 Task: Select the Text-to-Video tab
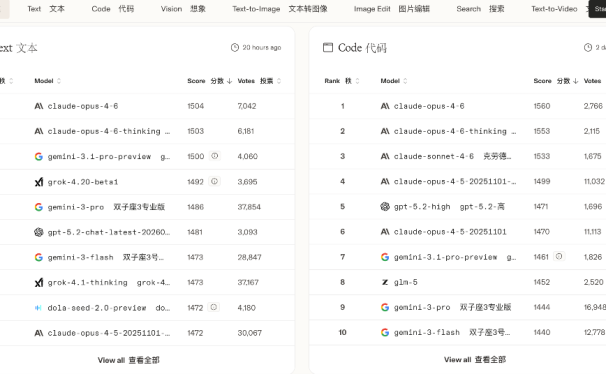point(554,9)
